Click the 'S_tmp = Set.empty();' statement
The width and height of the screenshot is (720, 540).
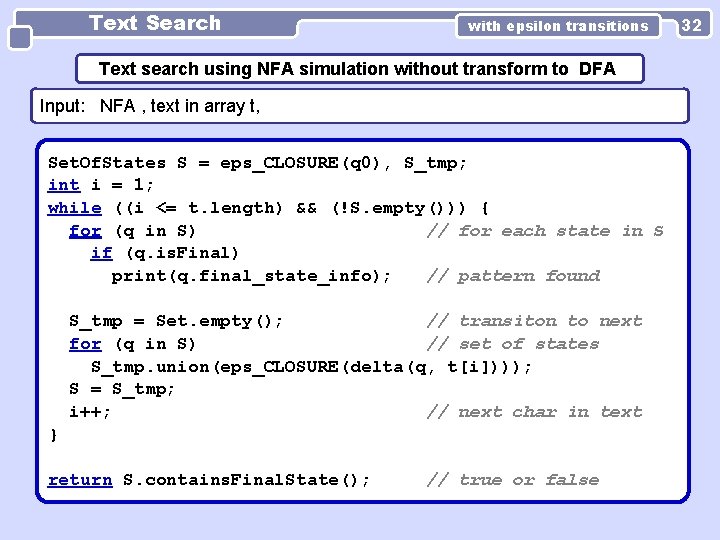click(176, 321)
